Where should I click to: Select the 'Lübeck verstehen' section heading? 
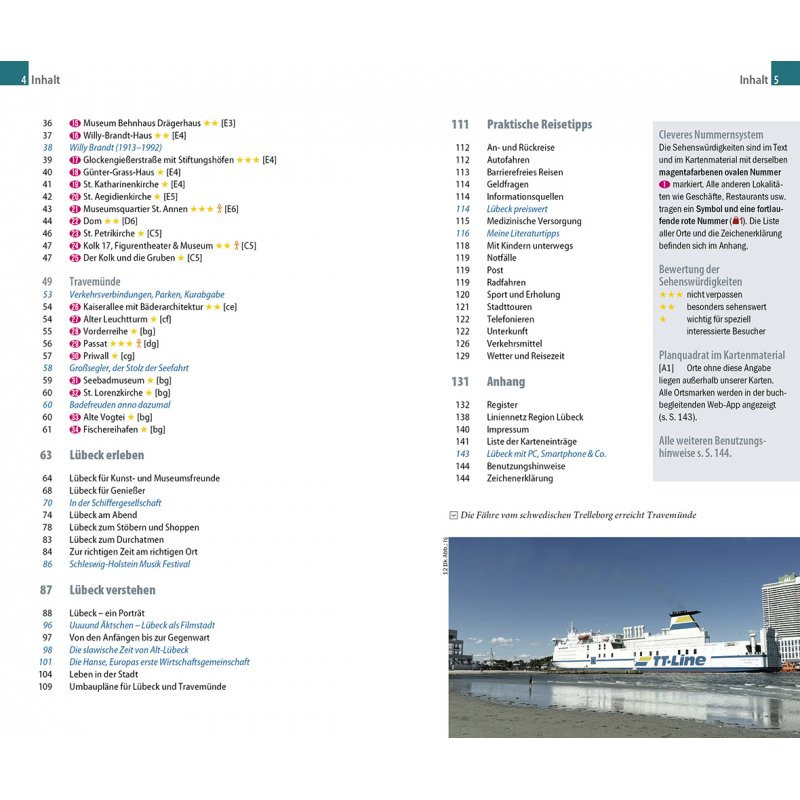click(x=111, y=590)
